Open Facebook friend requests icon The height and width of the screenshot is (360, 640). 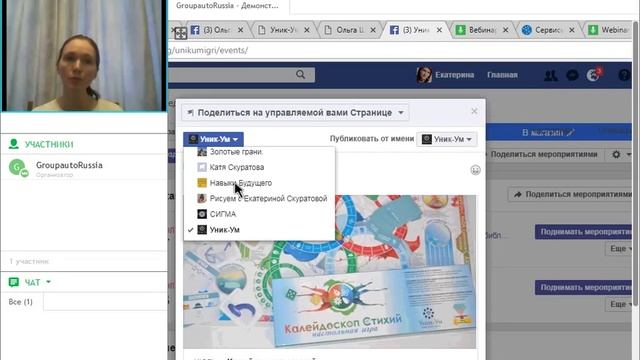[551, 75]
